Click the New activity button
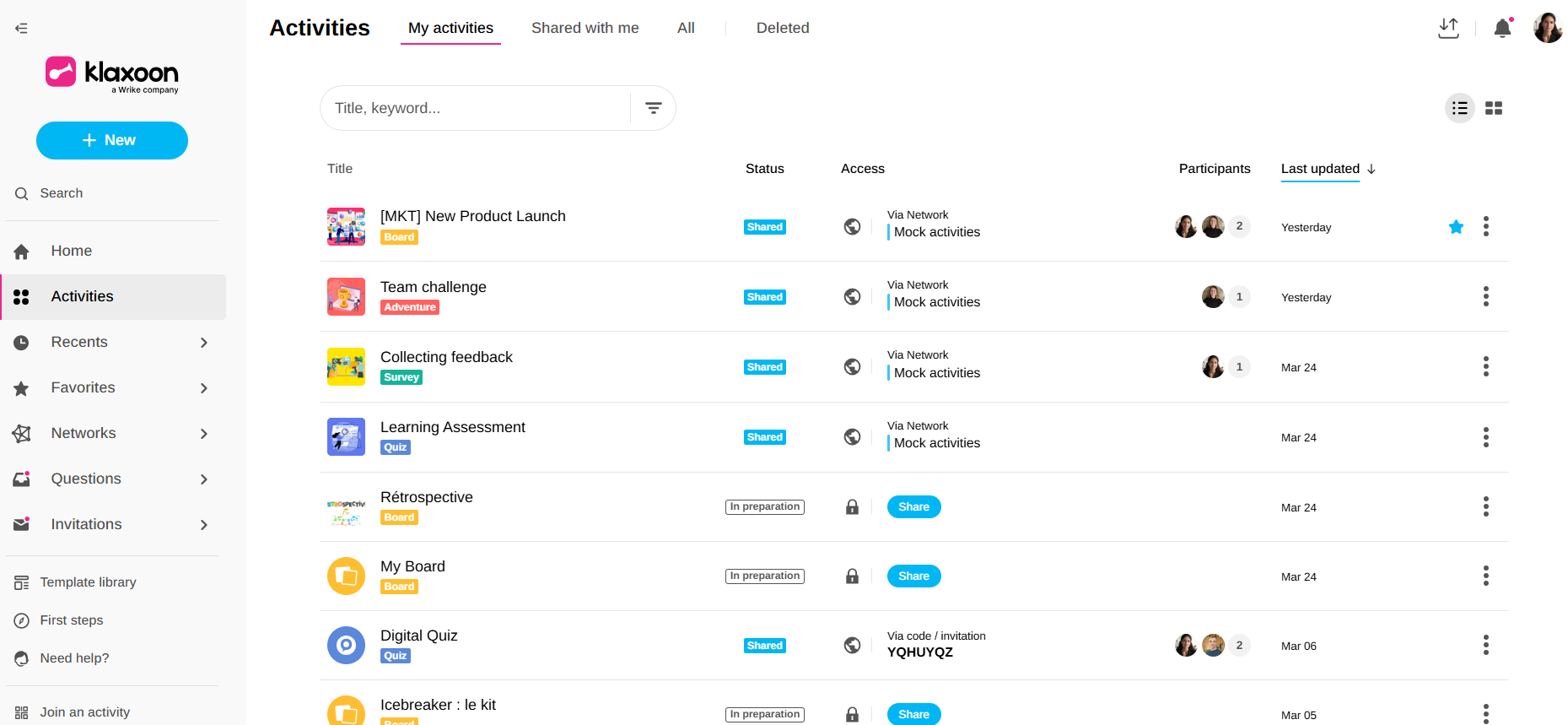The height and width of the screenshot is (725, 1568). (112, 140)
